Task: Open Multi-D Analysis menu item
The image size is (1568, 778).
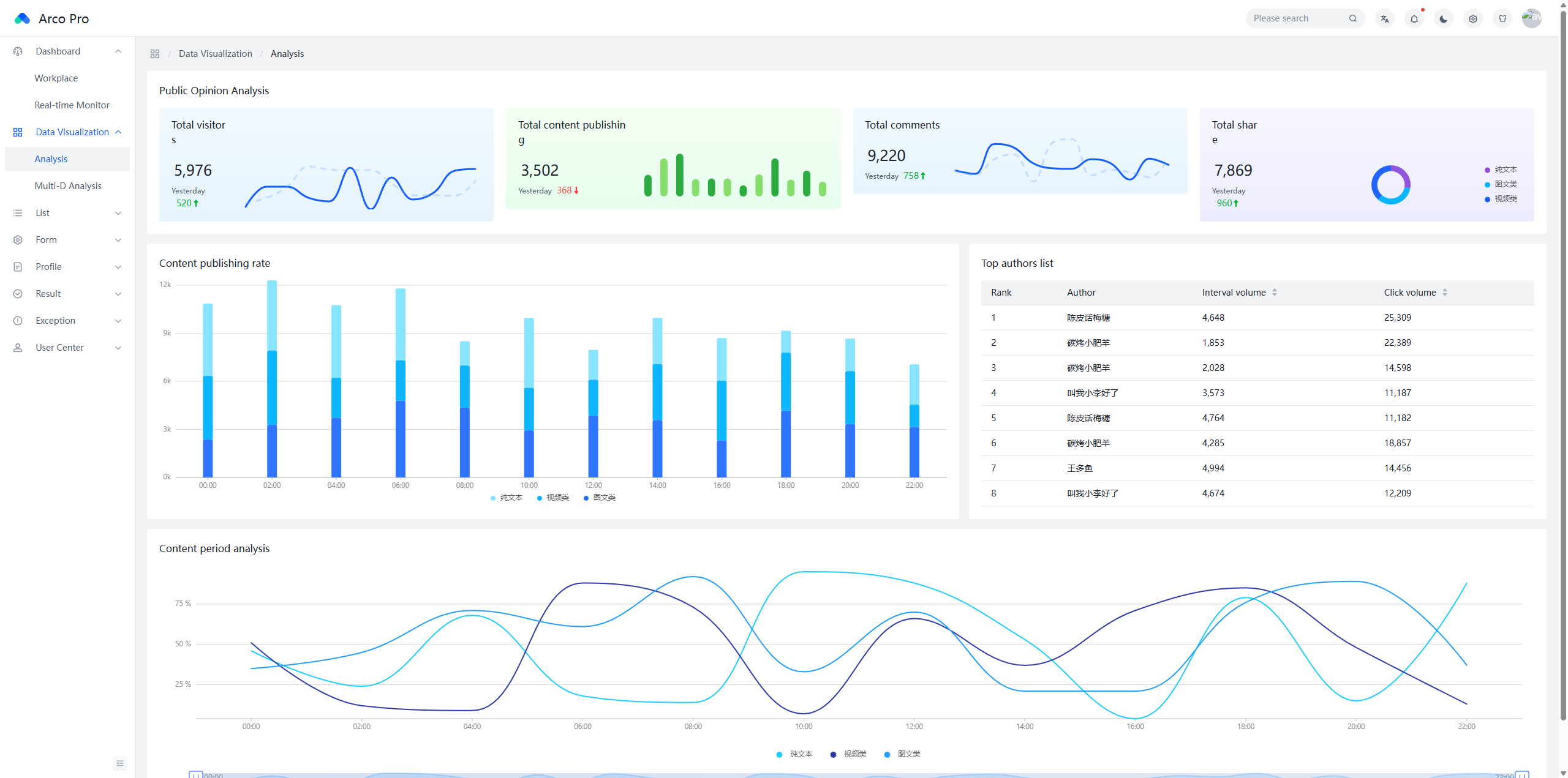Action: pyautogui.click(x=67, y=186)
